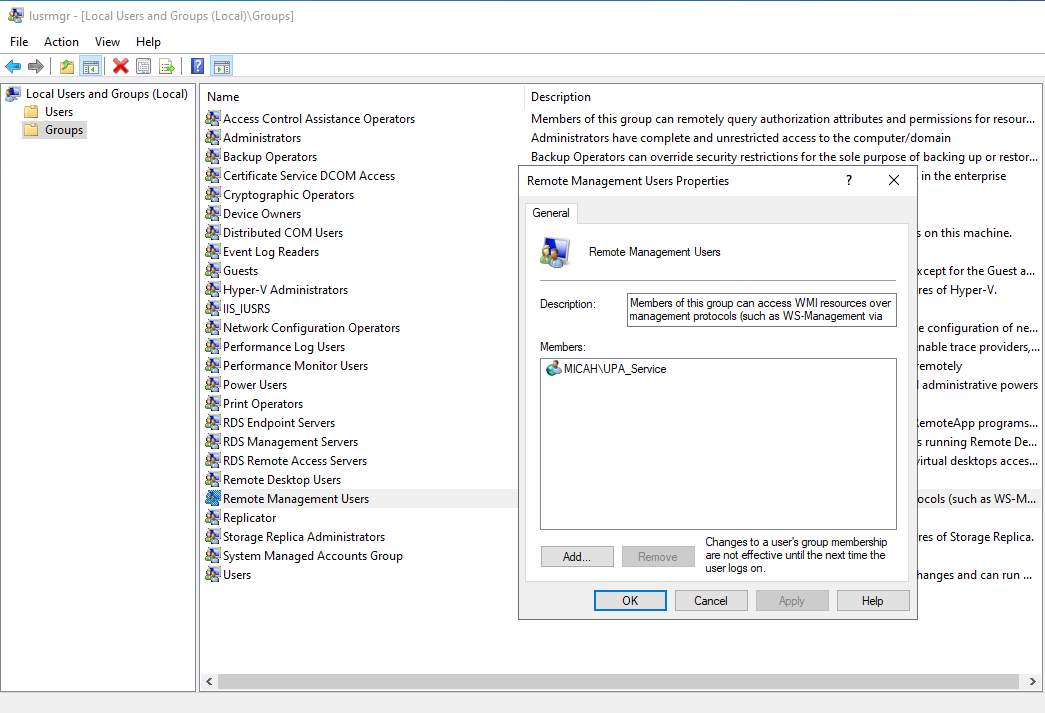Click the Add... button
1045x713 pixels.
coord(577,557)
